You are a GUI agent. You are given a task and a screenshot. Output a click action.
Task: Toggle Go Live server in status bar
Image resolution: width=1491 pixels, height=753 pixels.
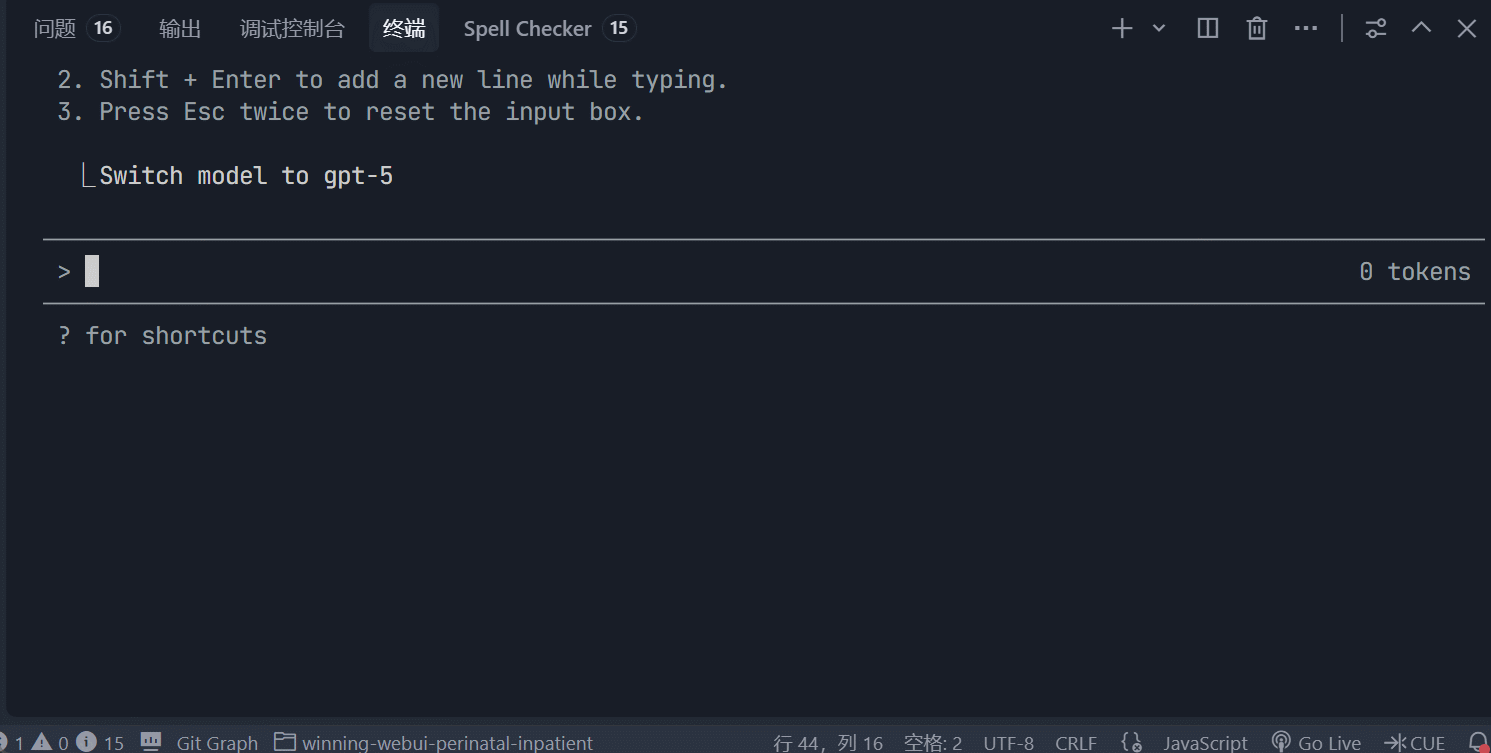pos(1316,742)
